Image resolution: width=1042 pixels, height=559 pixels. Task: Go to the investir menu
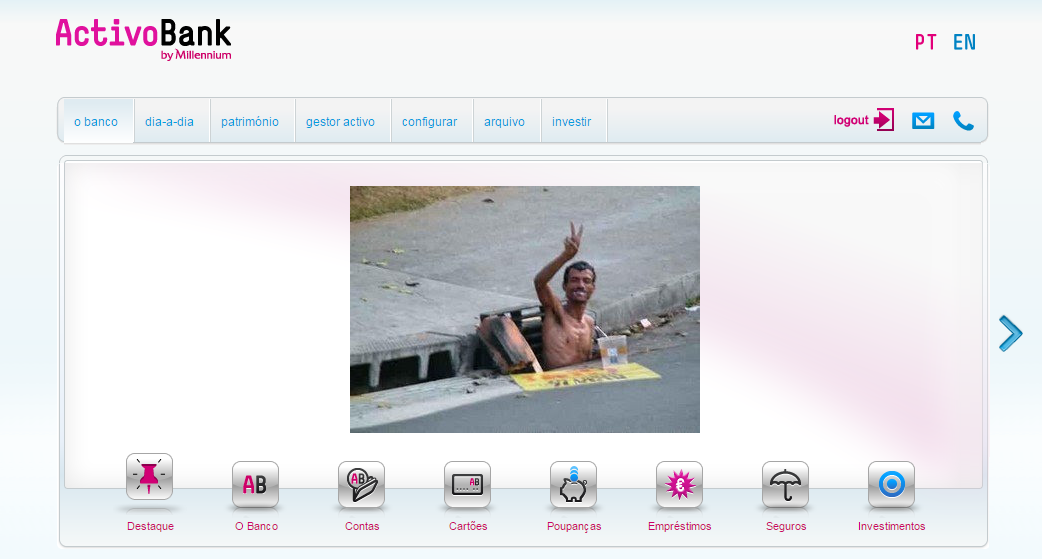click(x=572, y=121)
